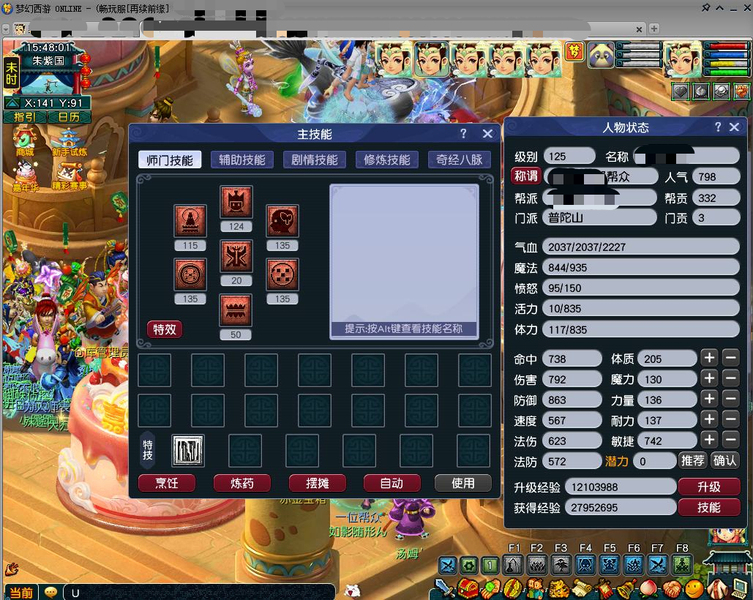The width and height of the screenshot is (753, 600).
Task: Click the chat input field
Action: pyautogui.click(x=199, y=592)
